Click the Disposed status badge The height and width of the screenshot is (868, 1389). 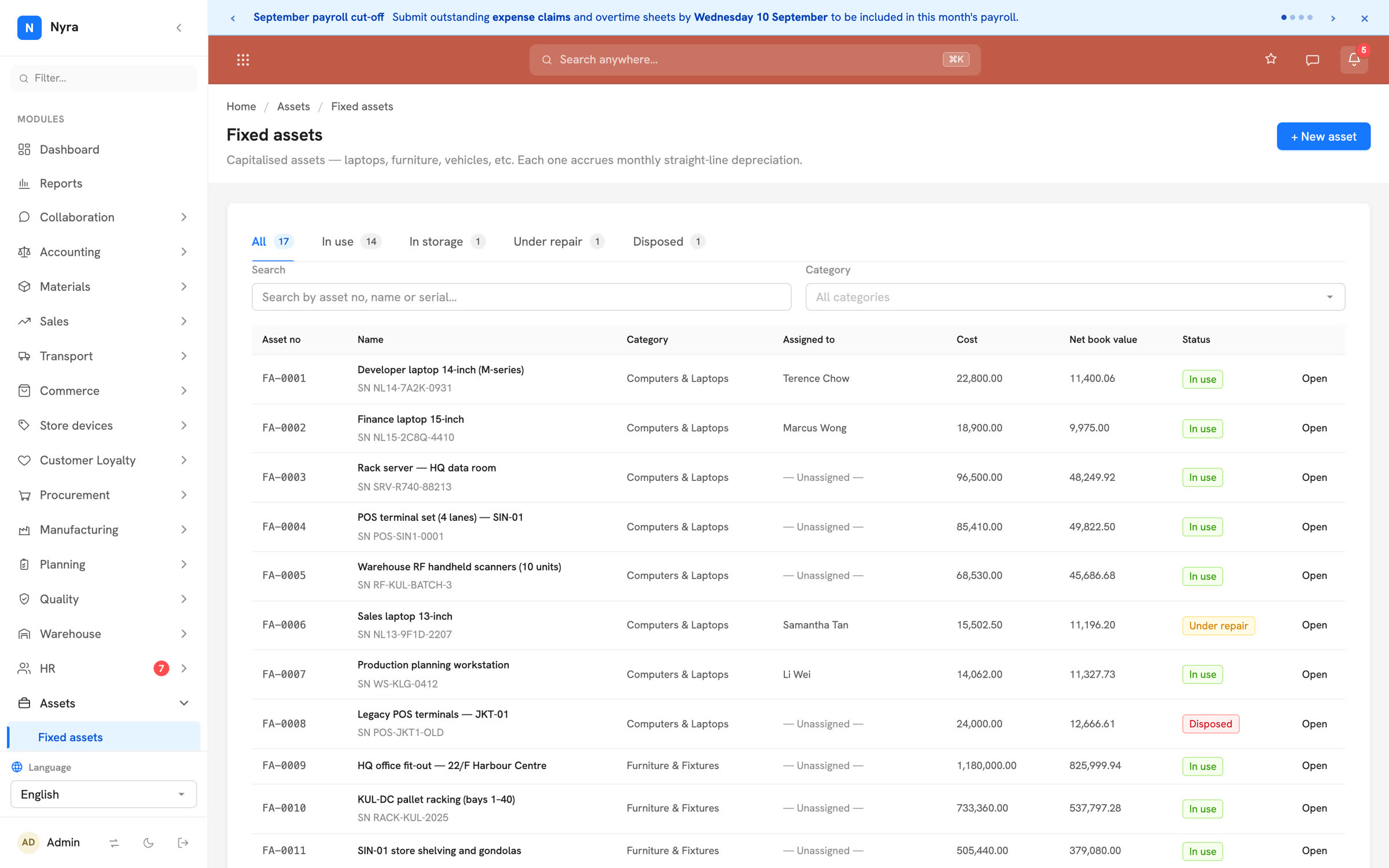tap(1210, 724)
